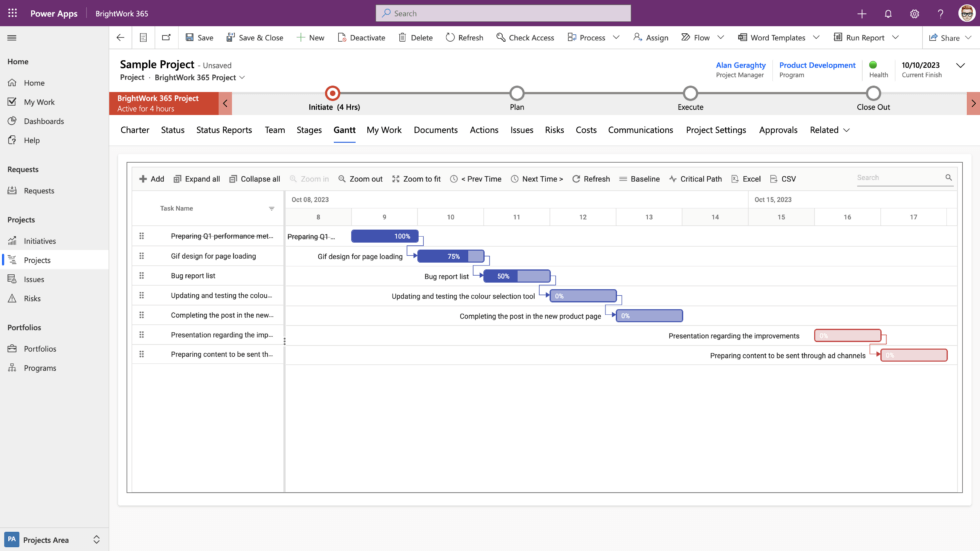Open the app launcher waffle icon

pos(12,13)
